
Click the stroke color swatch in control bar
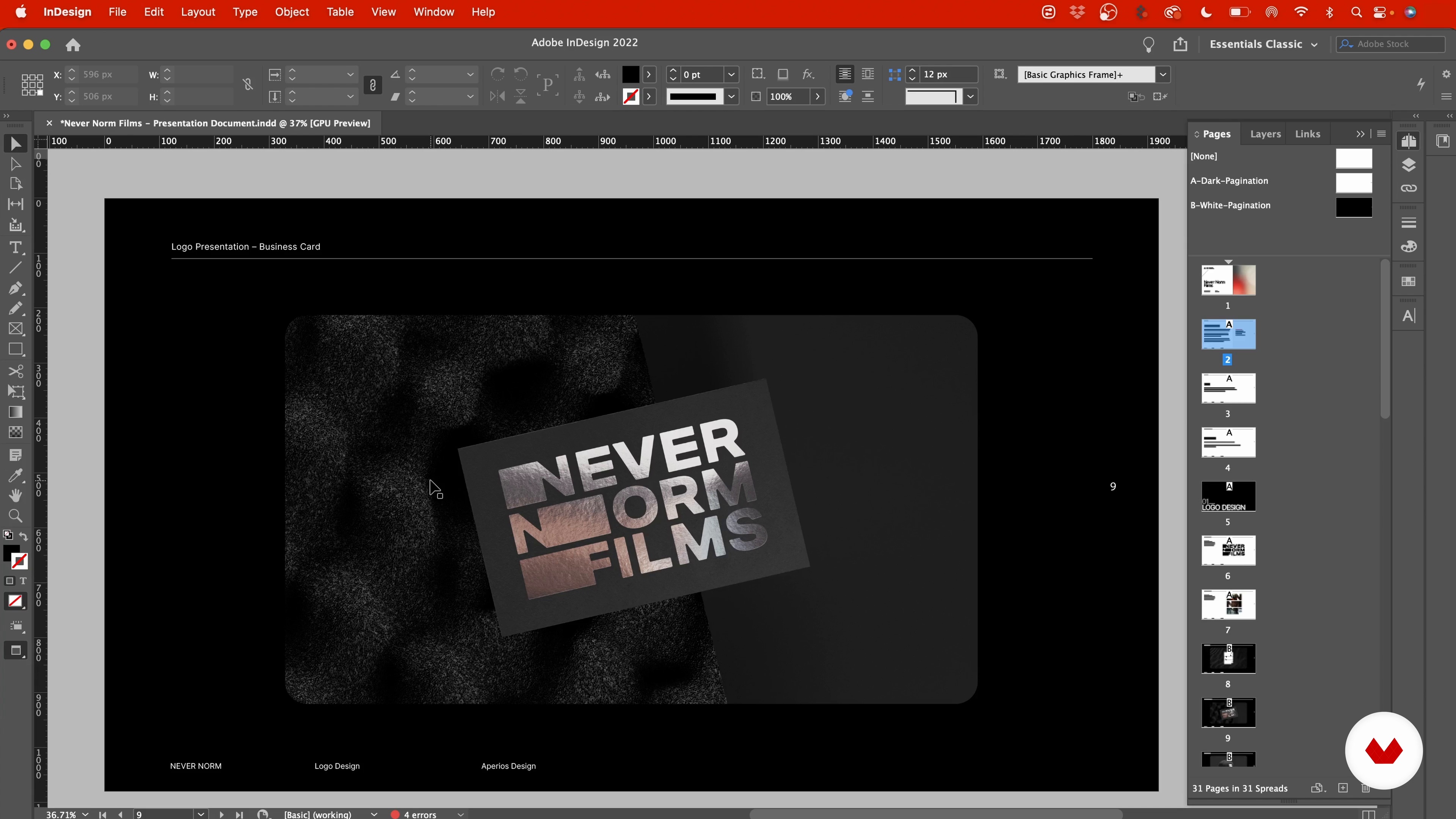coord(631,97)
